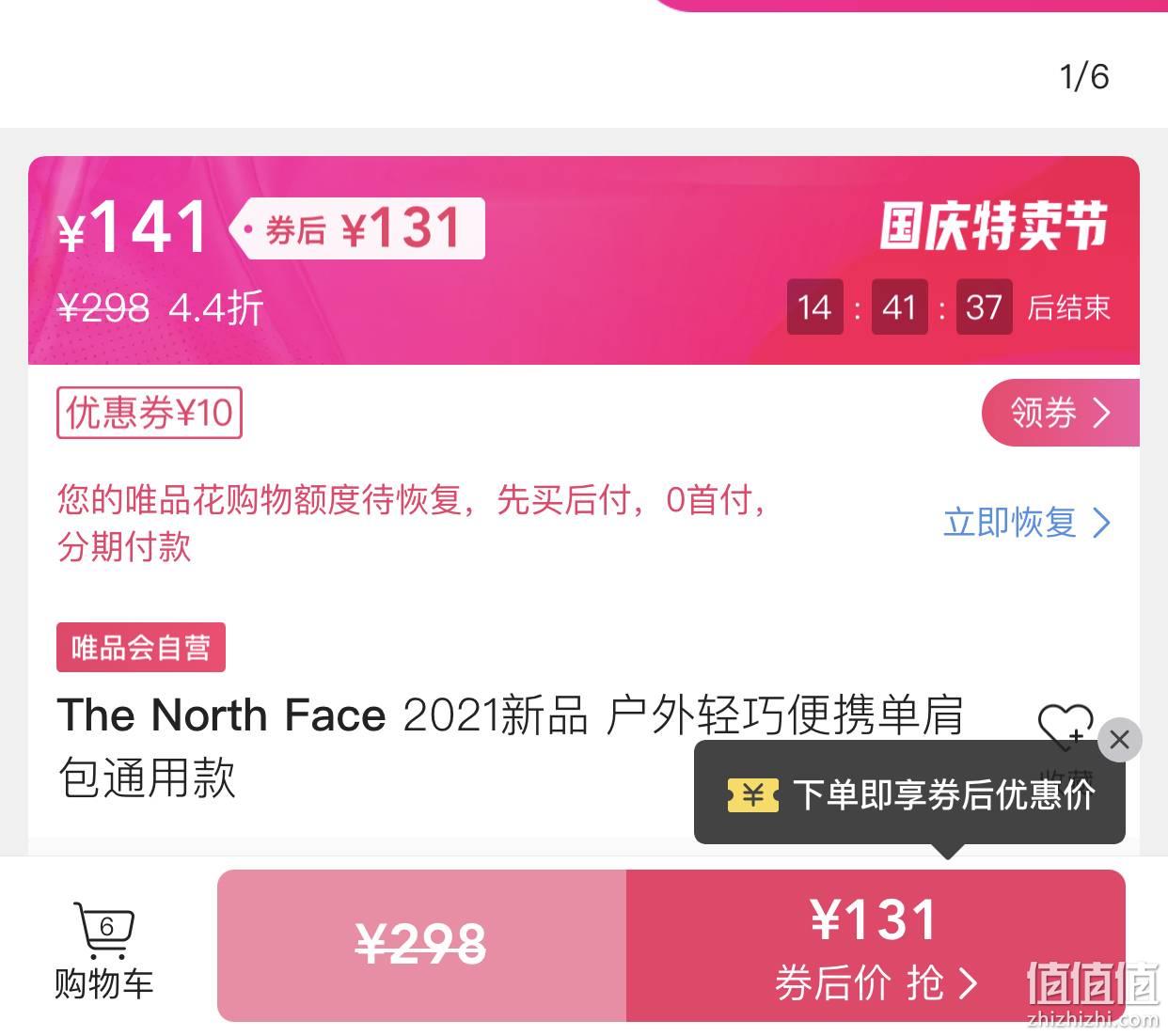Tap the yellow yen coupon icon
1168x1036 pixels.
(x=753, y=795)
